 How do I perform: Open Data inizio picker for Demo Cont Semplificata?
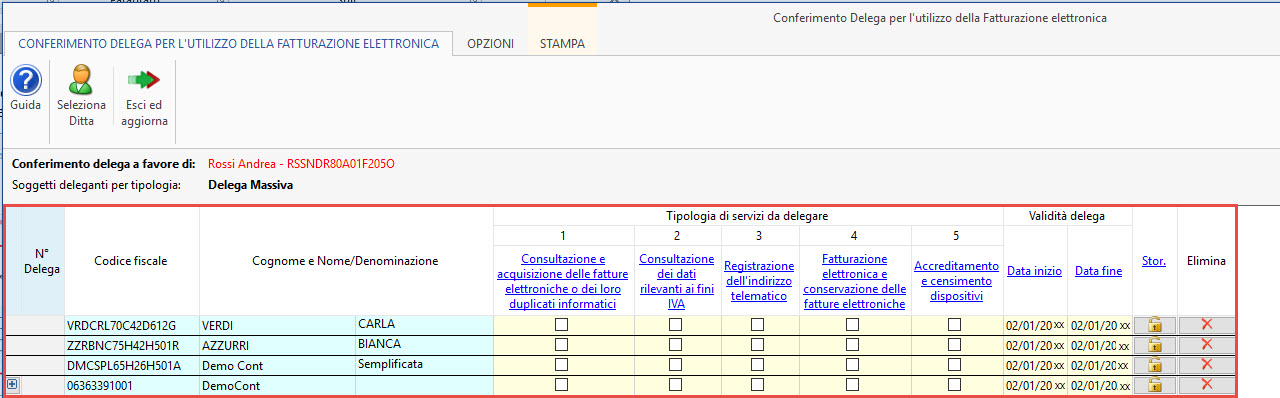tap(1035, 365)
